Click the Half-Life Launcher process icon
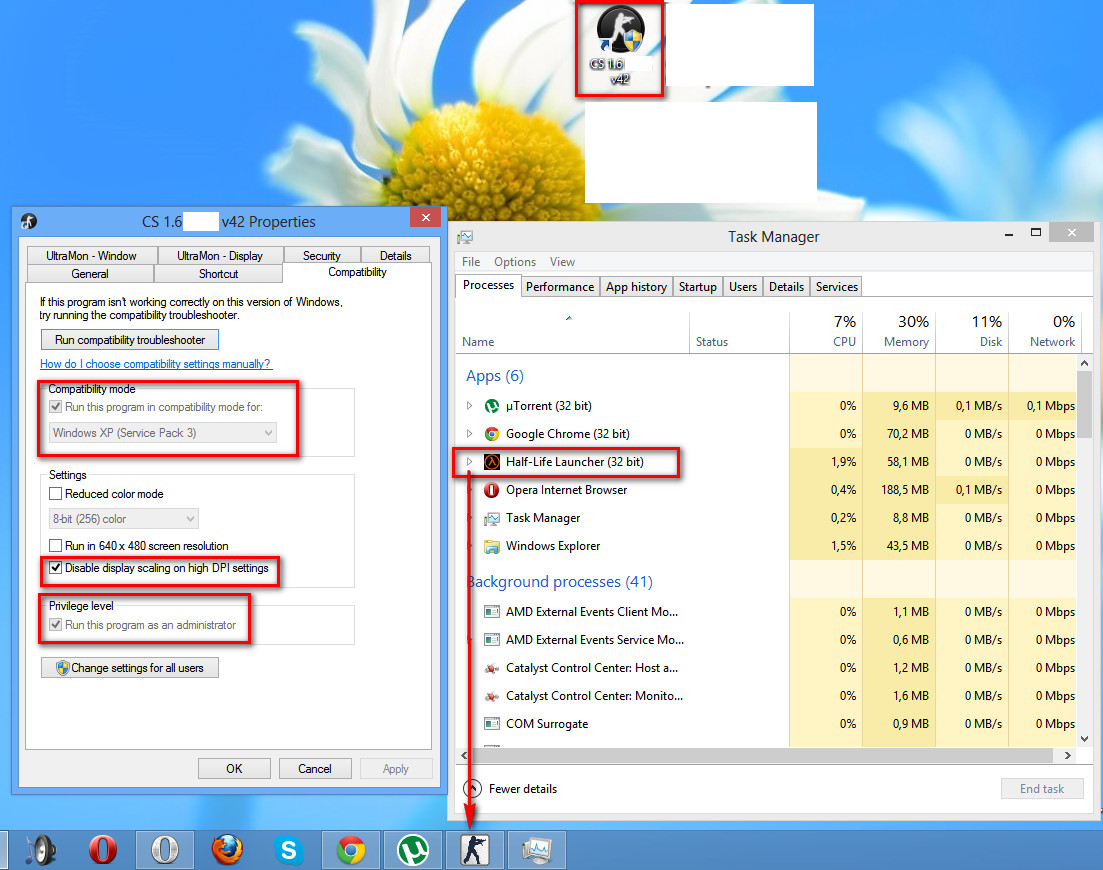1103x870 pixels. coord(492,462)
